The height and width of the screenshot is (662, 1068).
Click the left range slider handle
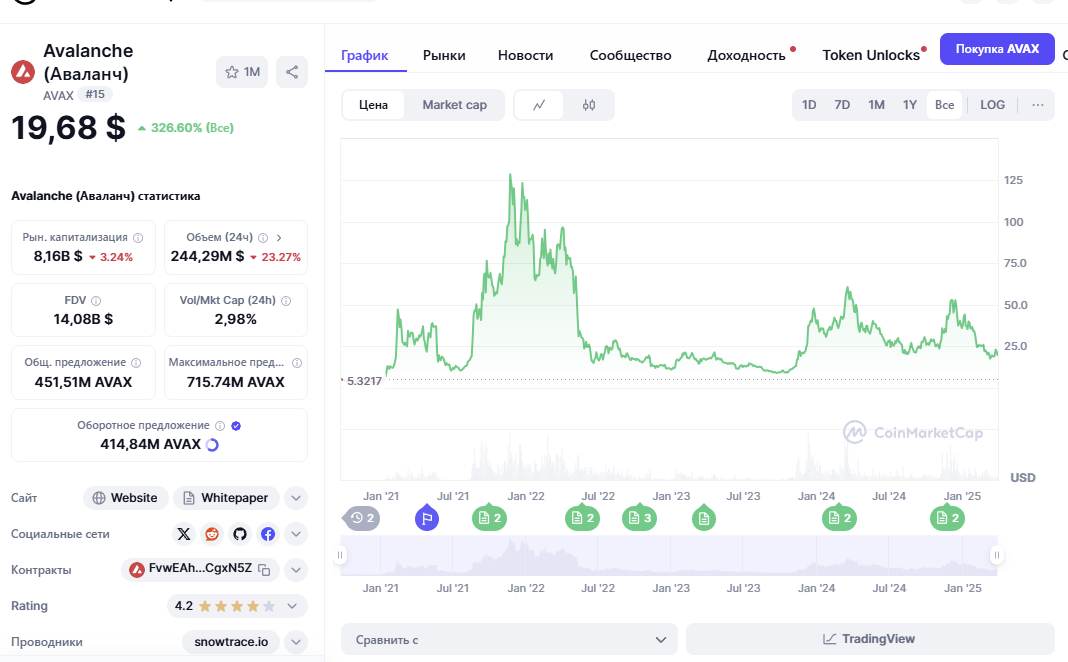(x=340, y=555)
